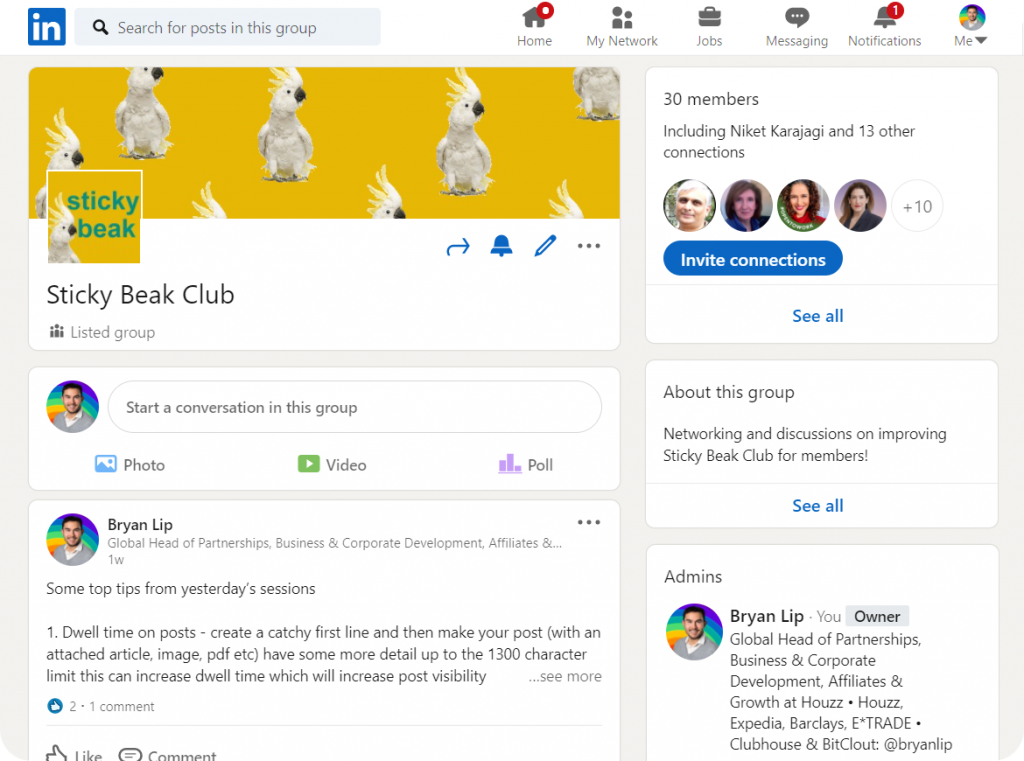Edit group with the pencil icon

point(545,246)
